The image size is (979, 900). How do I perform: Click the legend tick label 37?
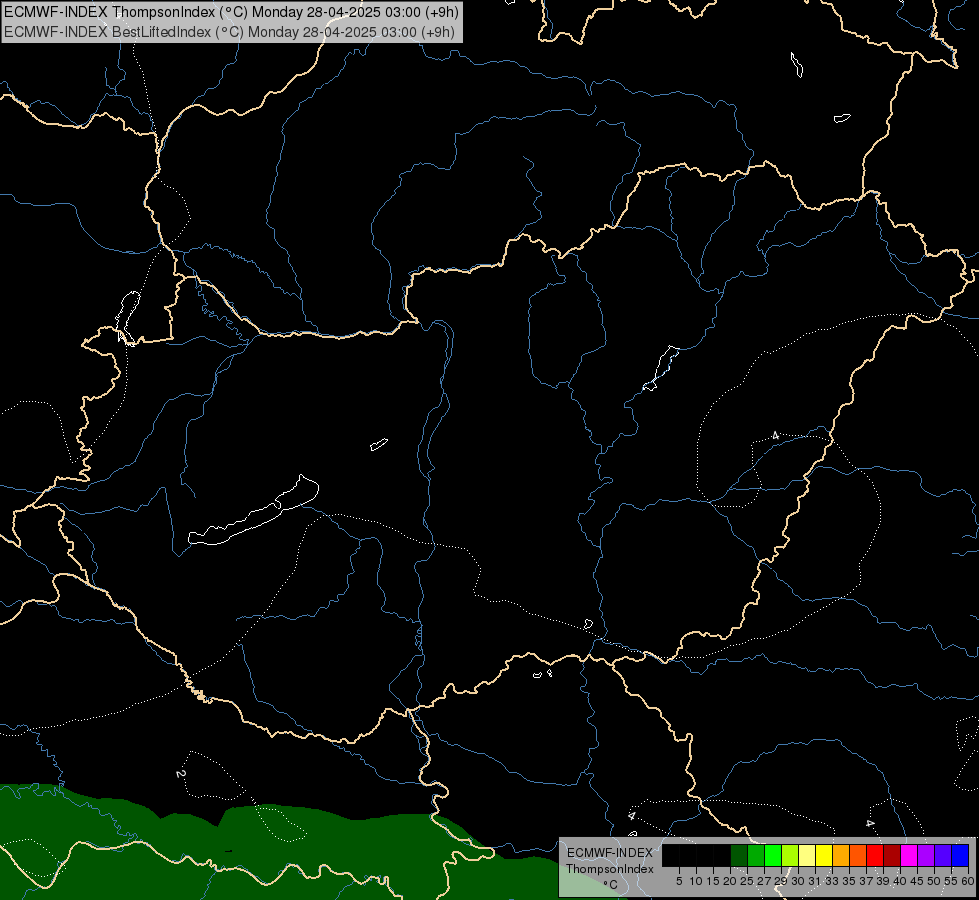pos(866,881)
